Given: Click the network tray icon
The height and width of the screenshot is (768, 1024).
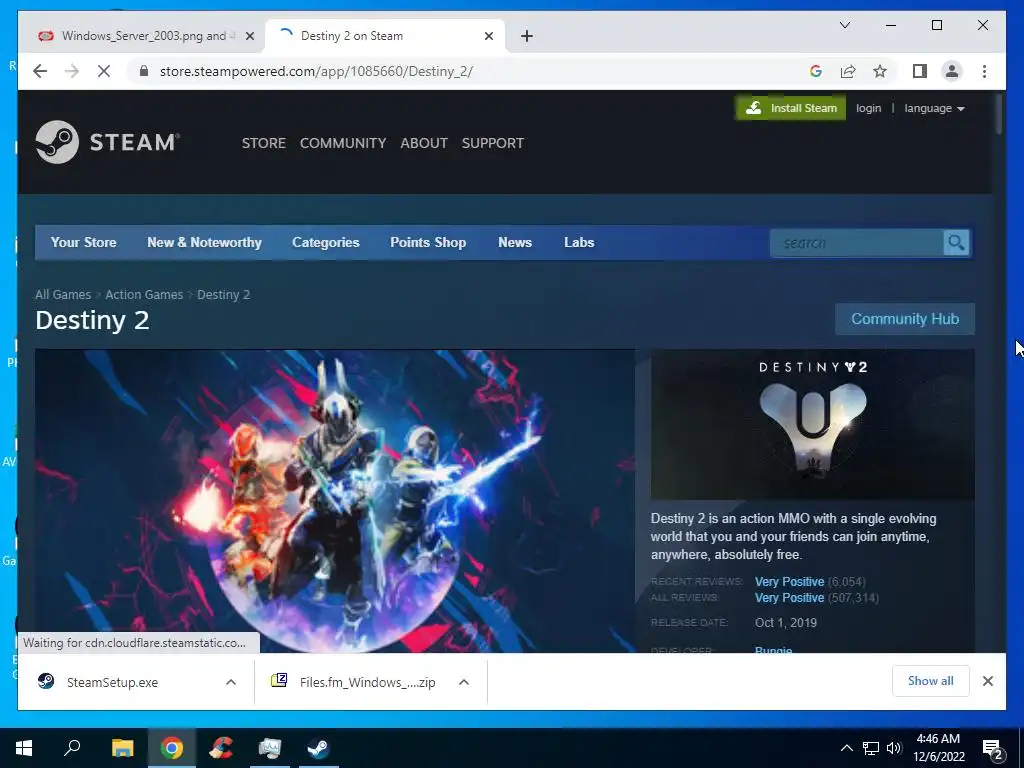Looking at the screenshot, I should [871, 748].
